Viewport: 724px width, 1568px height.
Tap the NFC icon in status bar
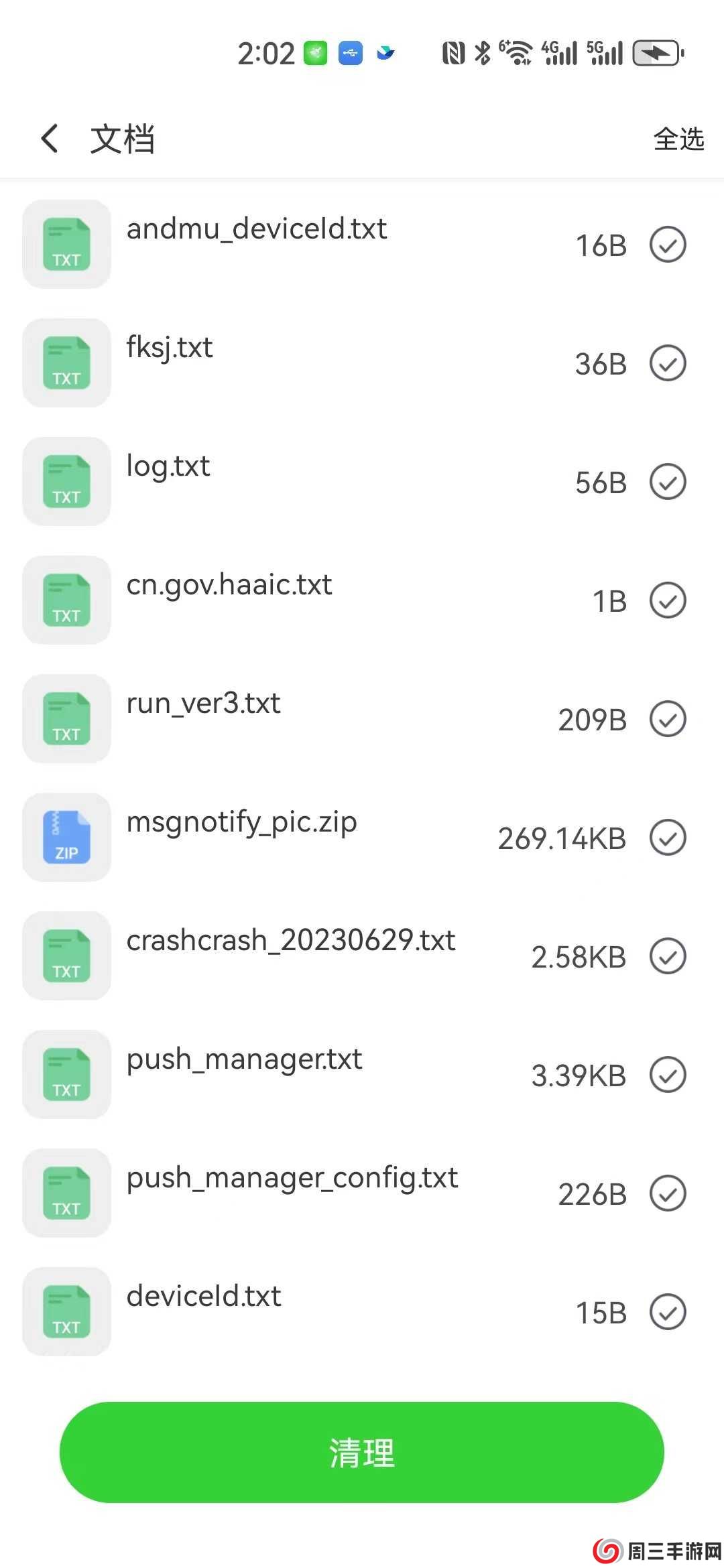click(x=453, y=54)
